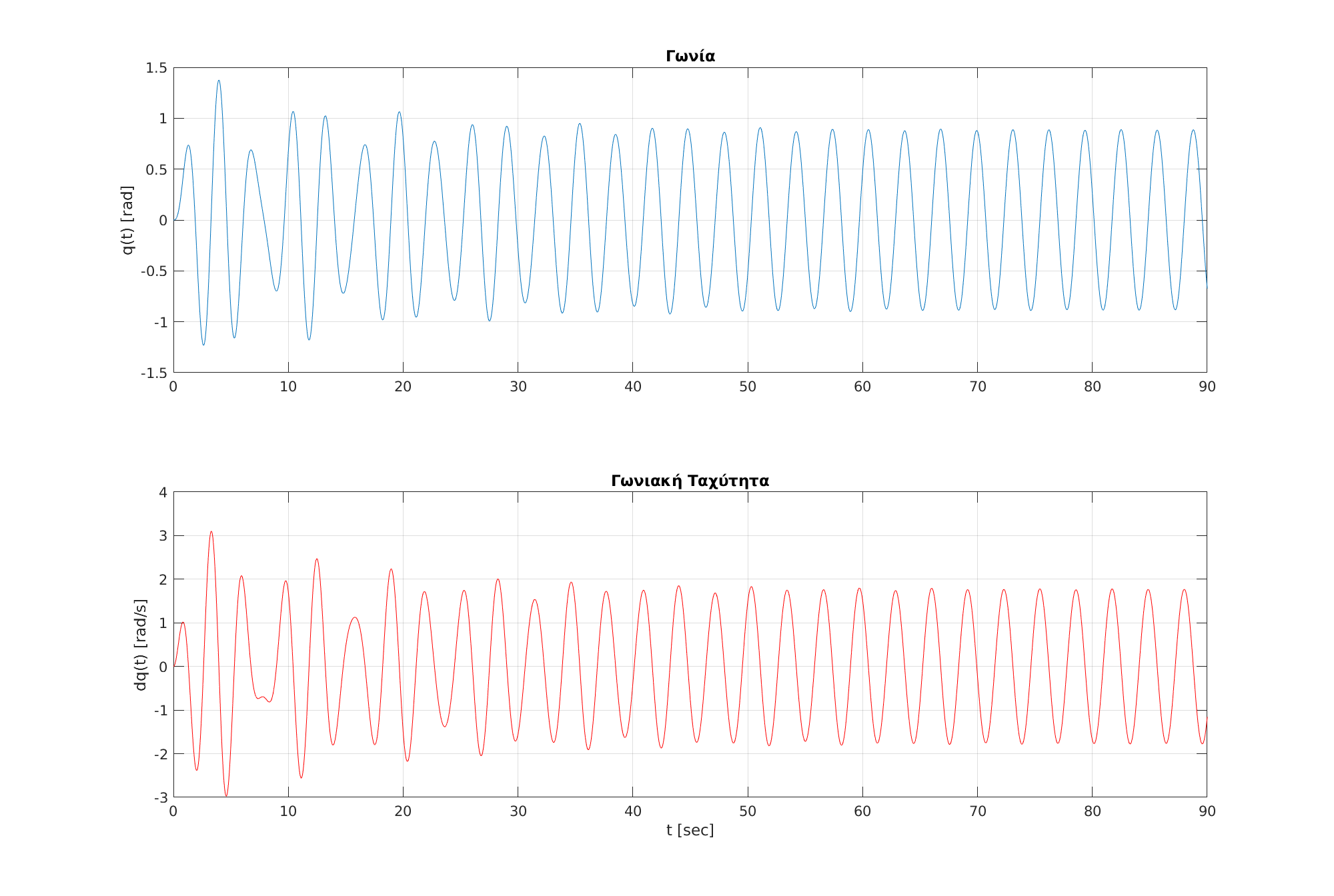Click the '4' tick on angular velocity axis
Viewport: 1334px width, 896px height.
coord(163,493)
